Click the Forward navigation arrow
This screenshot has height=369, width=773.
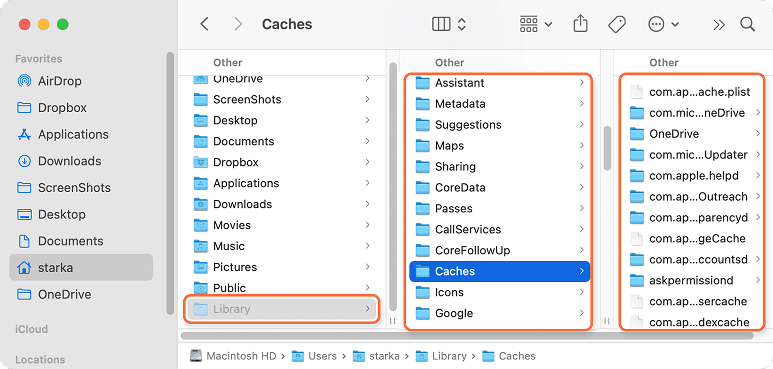[x=238, y=24]
